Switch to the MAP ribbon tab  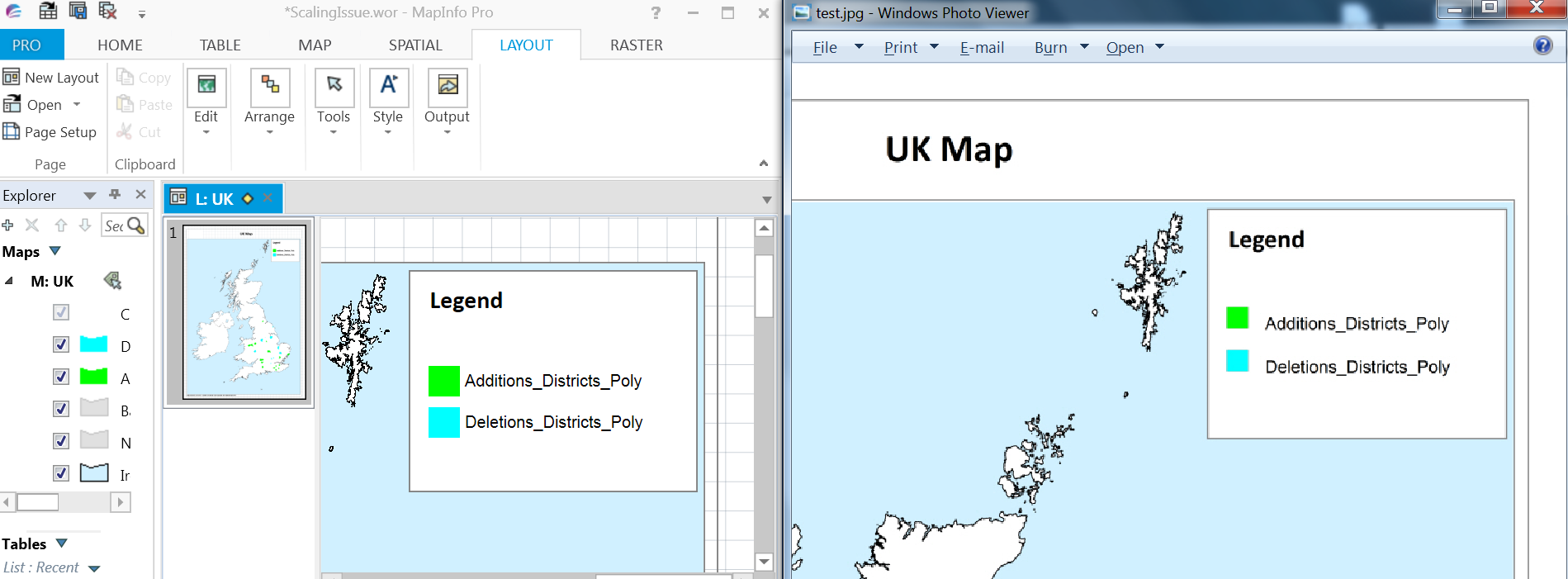pyautogui.click(x=315, y=45)
